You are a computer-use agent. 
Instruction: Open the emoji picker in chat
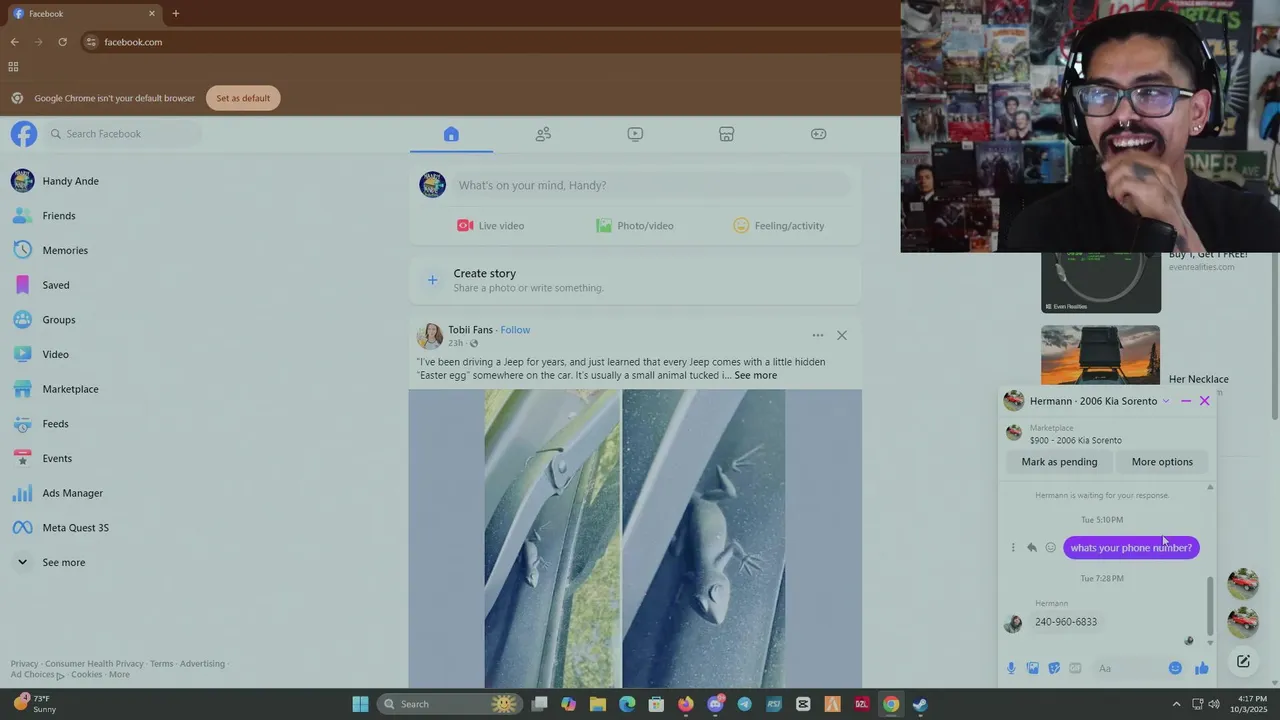pos(1175,668)
